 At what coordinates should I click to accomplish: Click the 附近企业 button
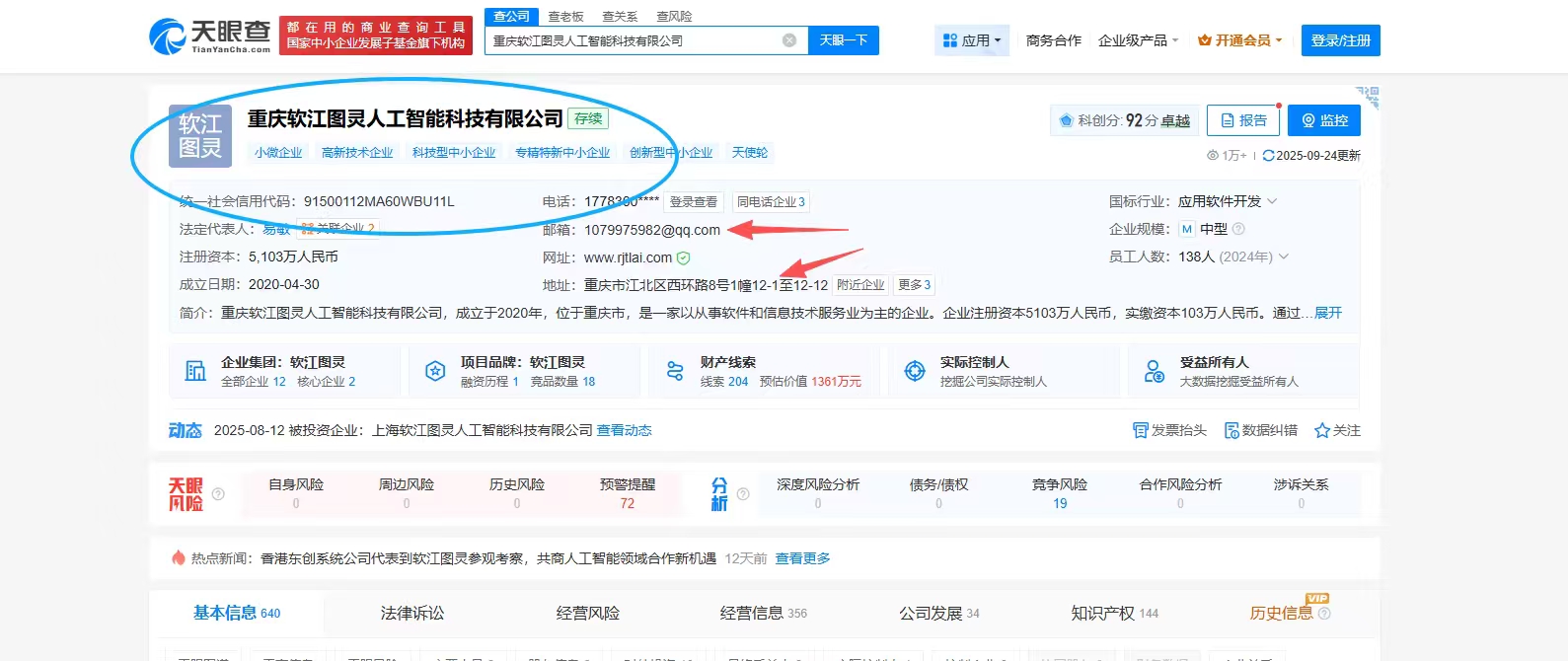(860, 284)
